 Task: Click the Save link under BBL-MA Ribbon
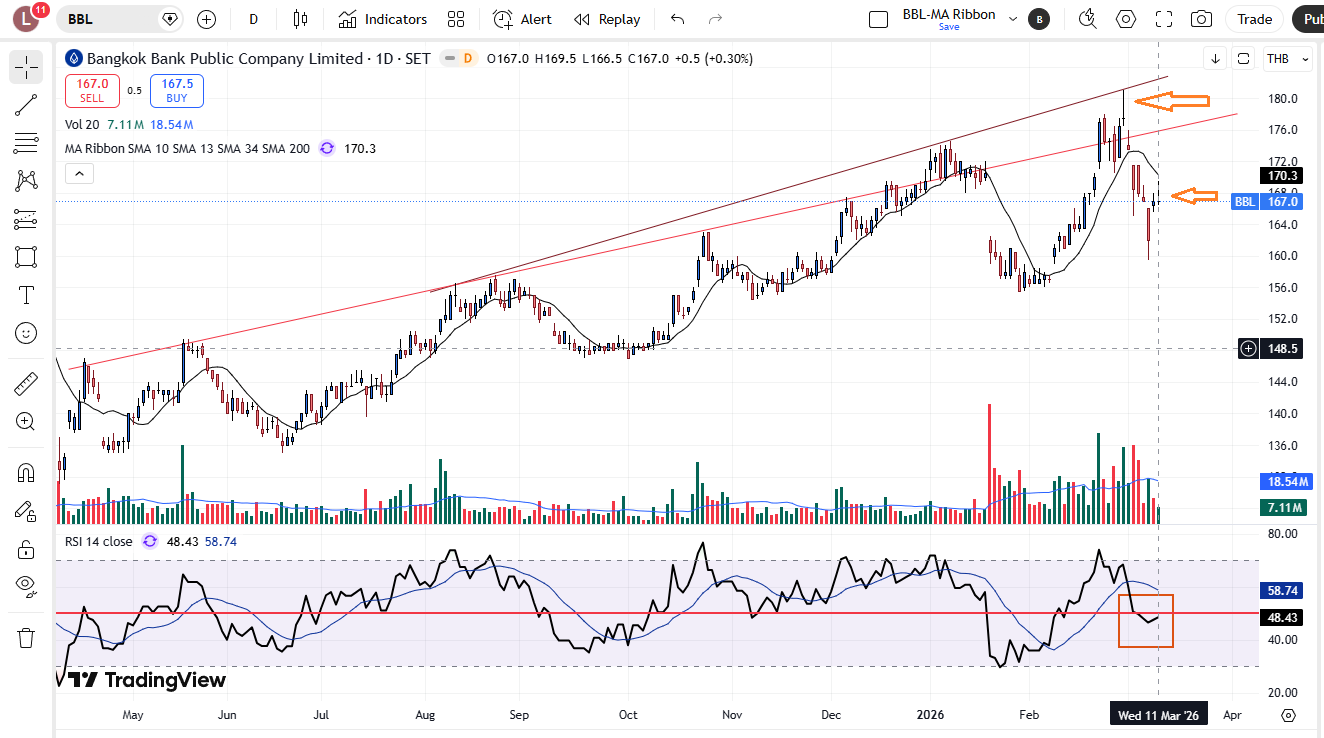coord(949,27)
